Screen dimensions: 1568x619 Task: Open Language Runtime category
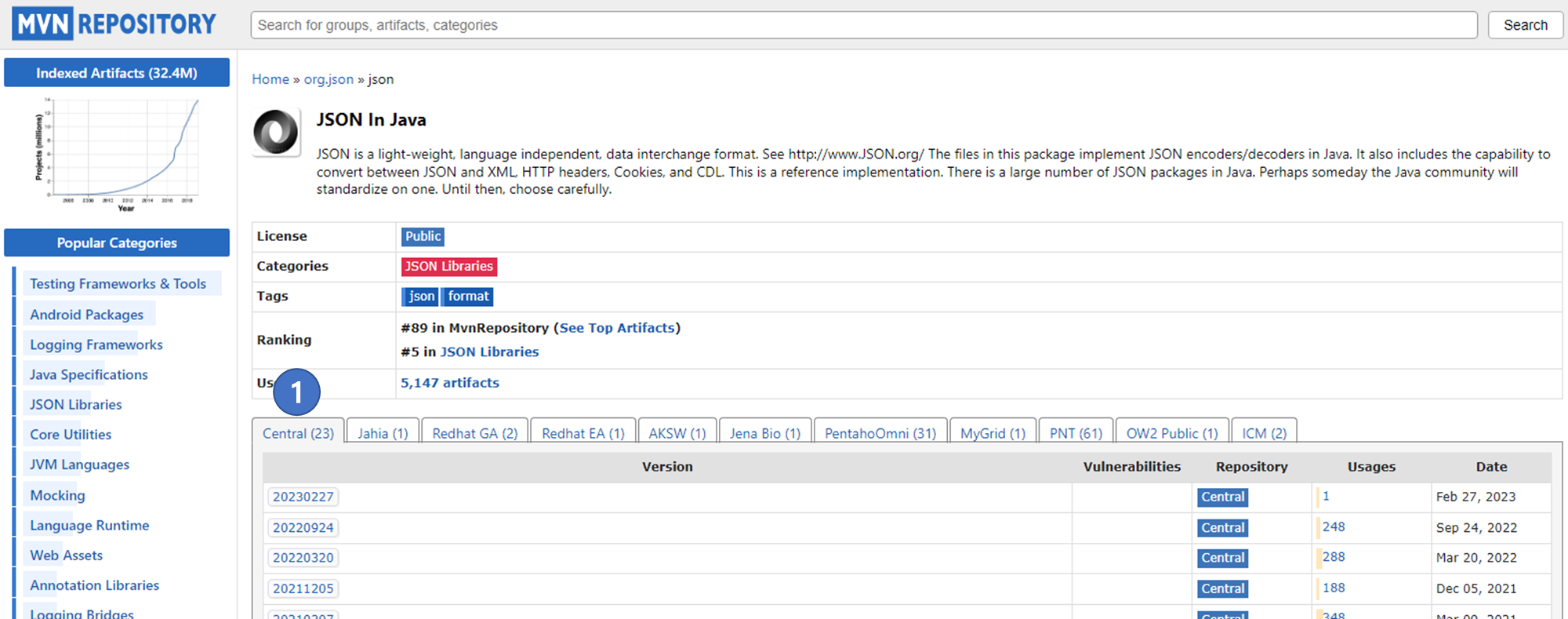[x=89, y=526]
